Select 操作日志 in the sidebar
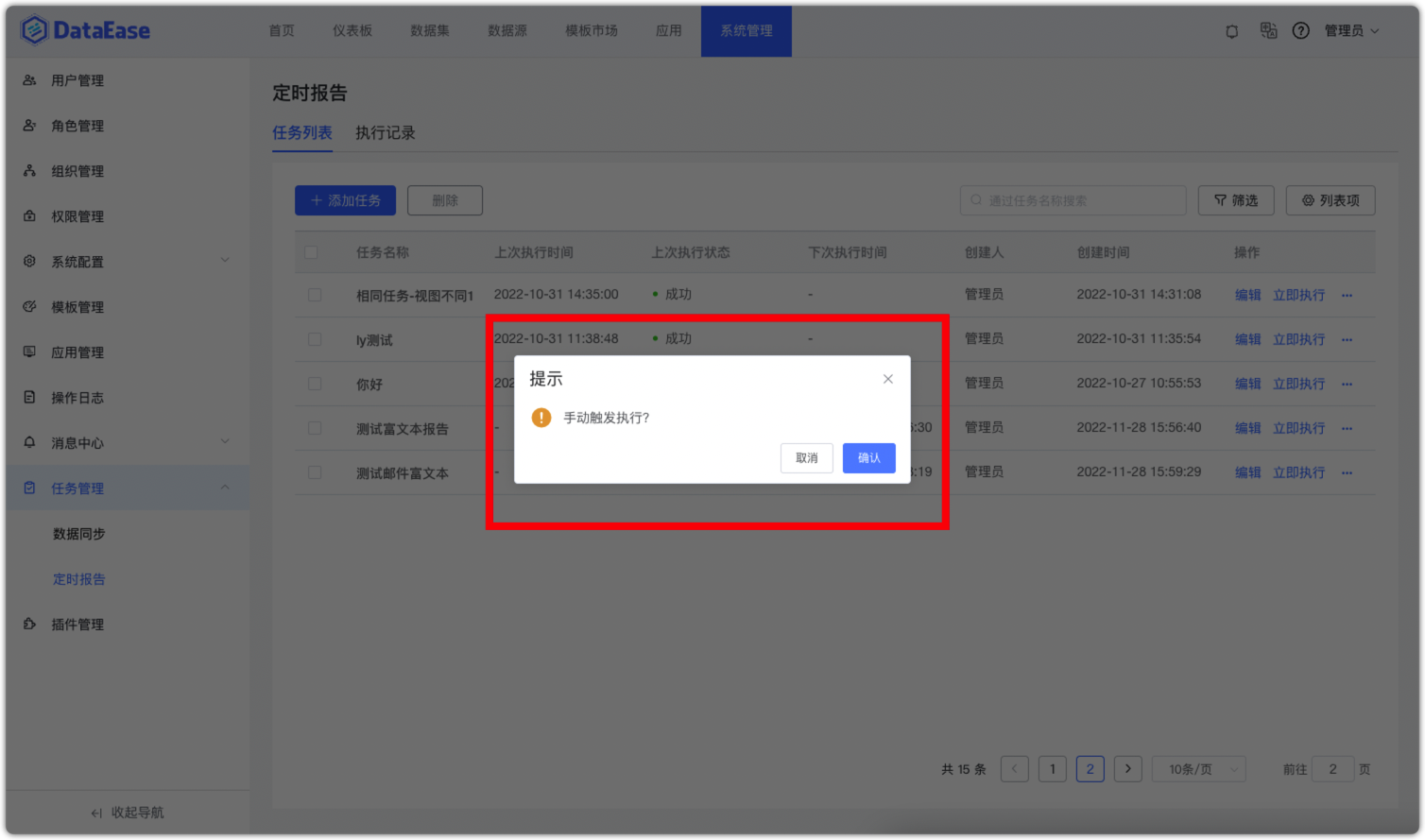This screenshot has height=840, width=1425. click(x=77, y=397)
